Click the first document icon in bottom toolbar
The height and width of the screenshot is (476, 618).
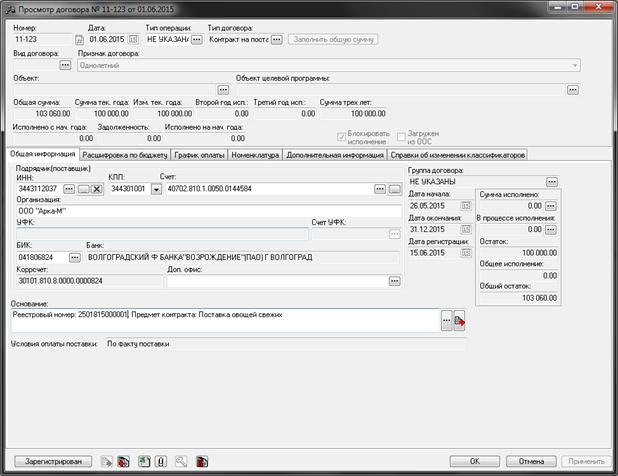tap(107, 461)
